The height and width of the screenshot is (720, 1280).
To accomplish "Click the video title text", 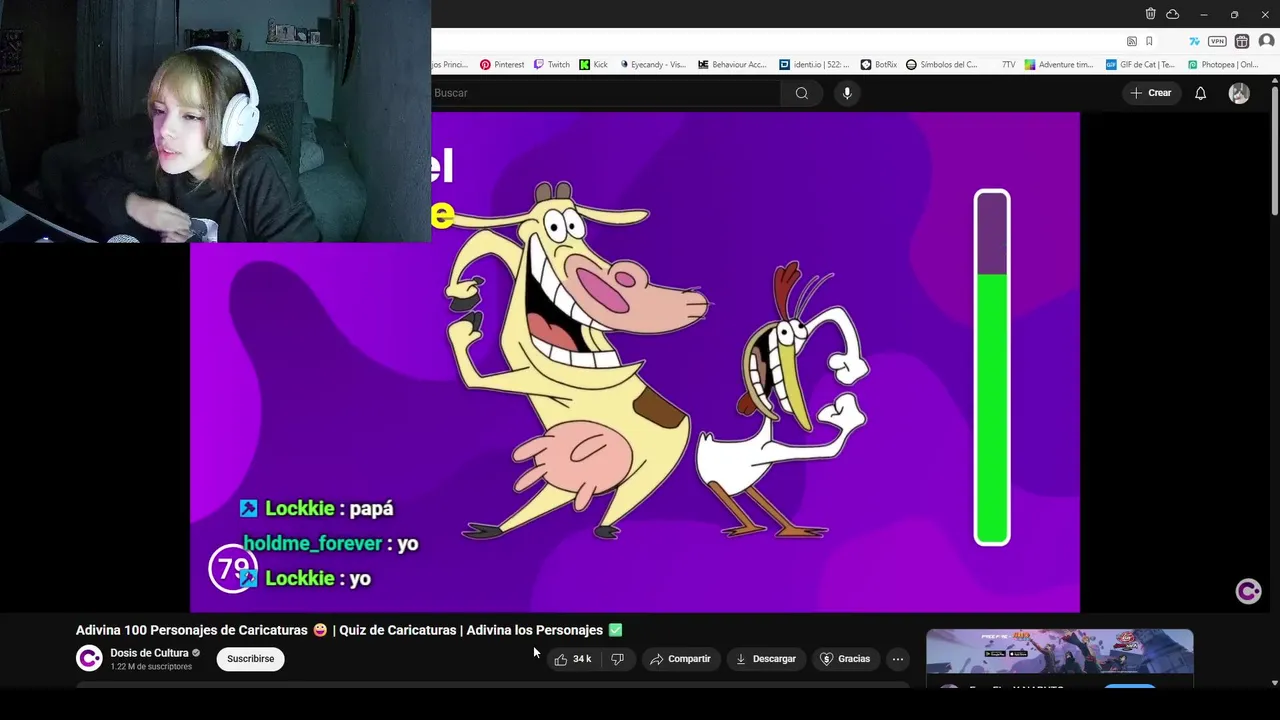I will [x=349, y=630].
